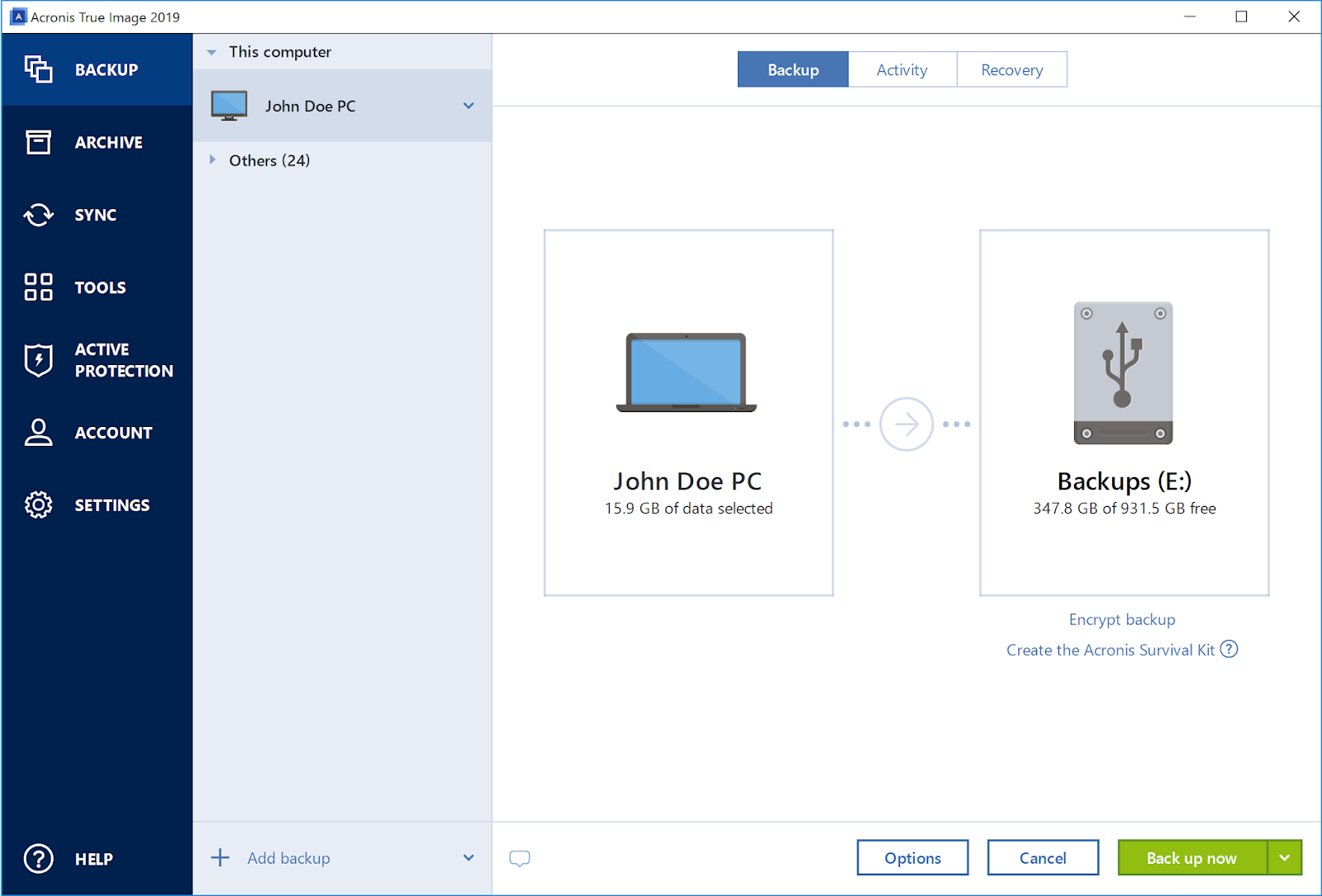Open the Settings gear icon
Screen dimensions: 1322x896
[38, 505]
